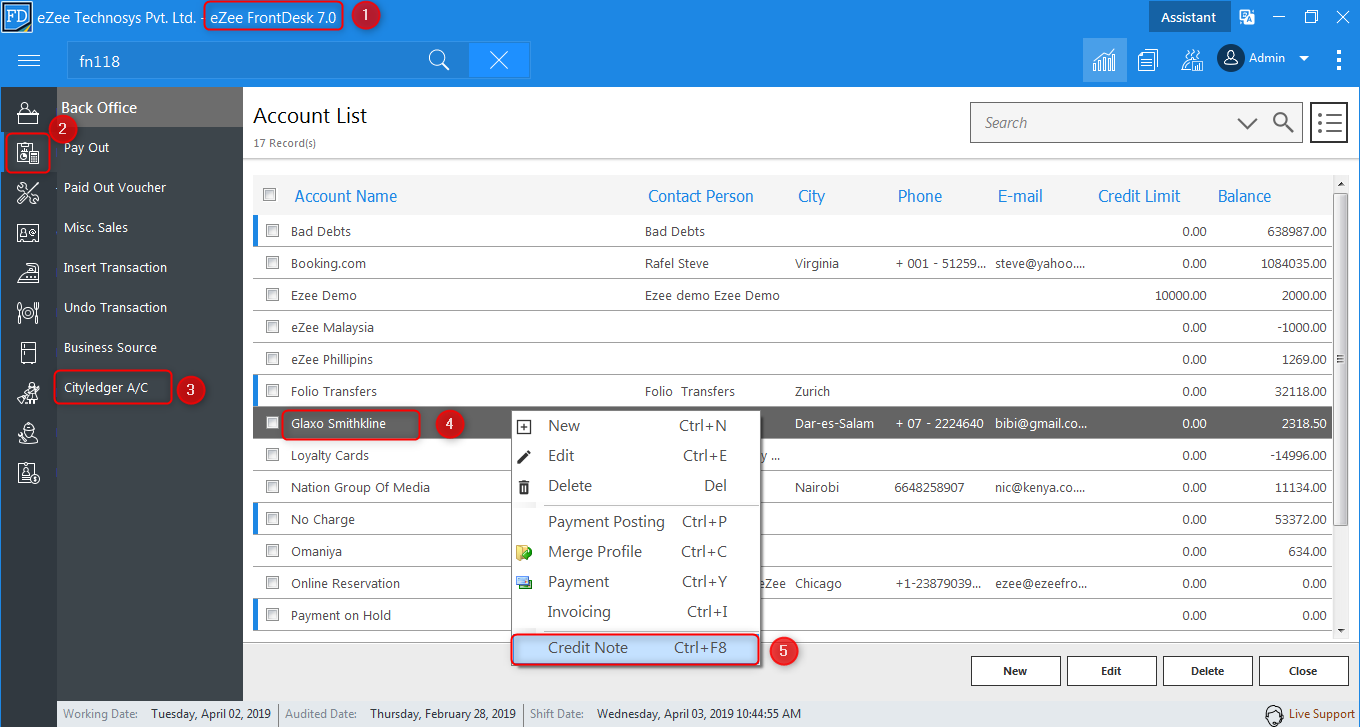1360x727 pixels.
Task: Click the Assistant button
Action: coord(1188,17)
